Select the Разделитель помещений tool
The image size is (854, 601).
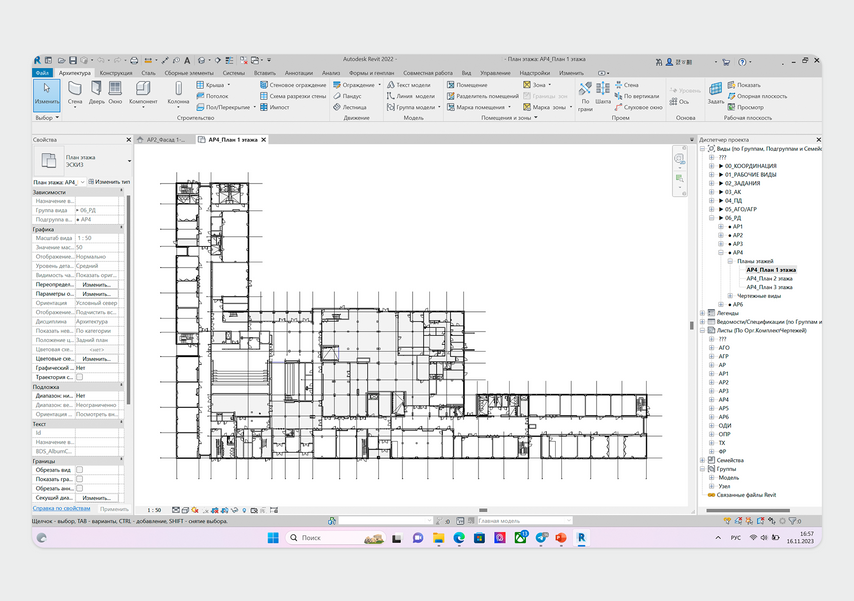(483, 96)
